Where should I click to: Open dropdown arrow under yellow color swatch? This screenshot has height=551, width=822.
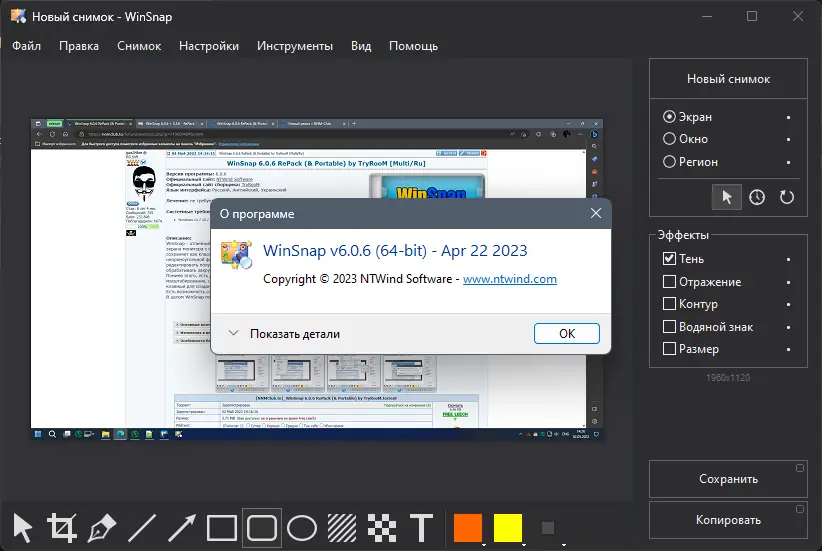pos(524,545)
